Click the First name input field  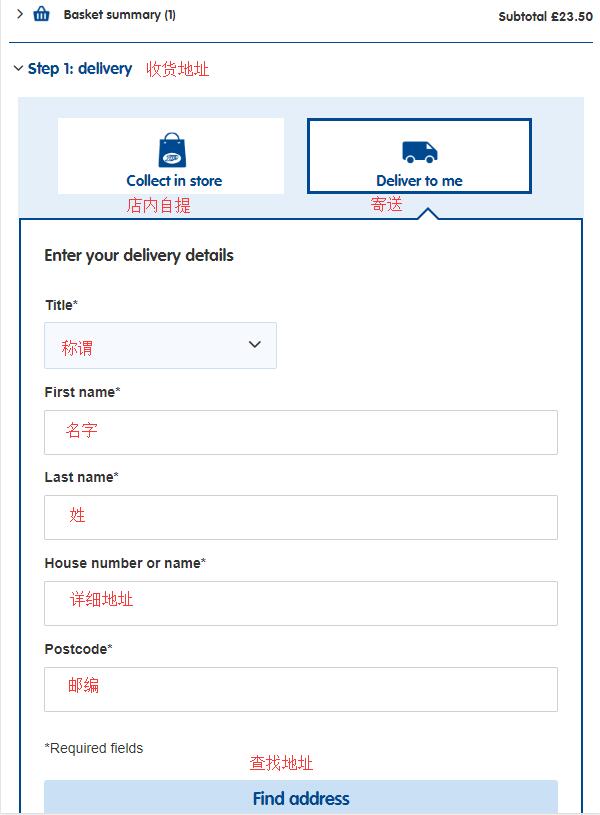point(300,432)
